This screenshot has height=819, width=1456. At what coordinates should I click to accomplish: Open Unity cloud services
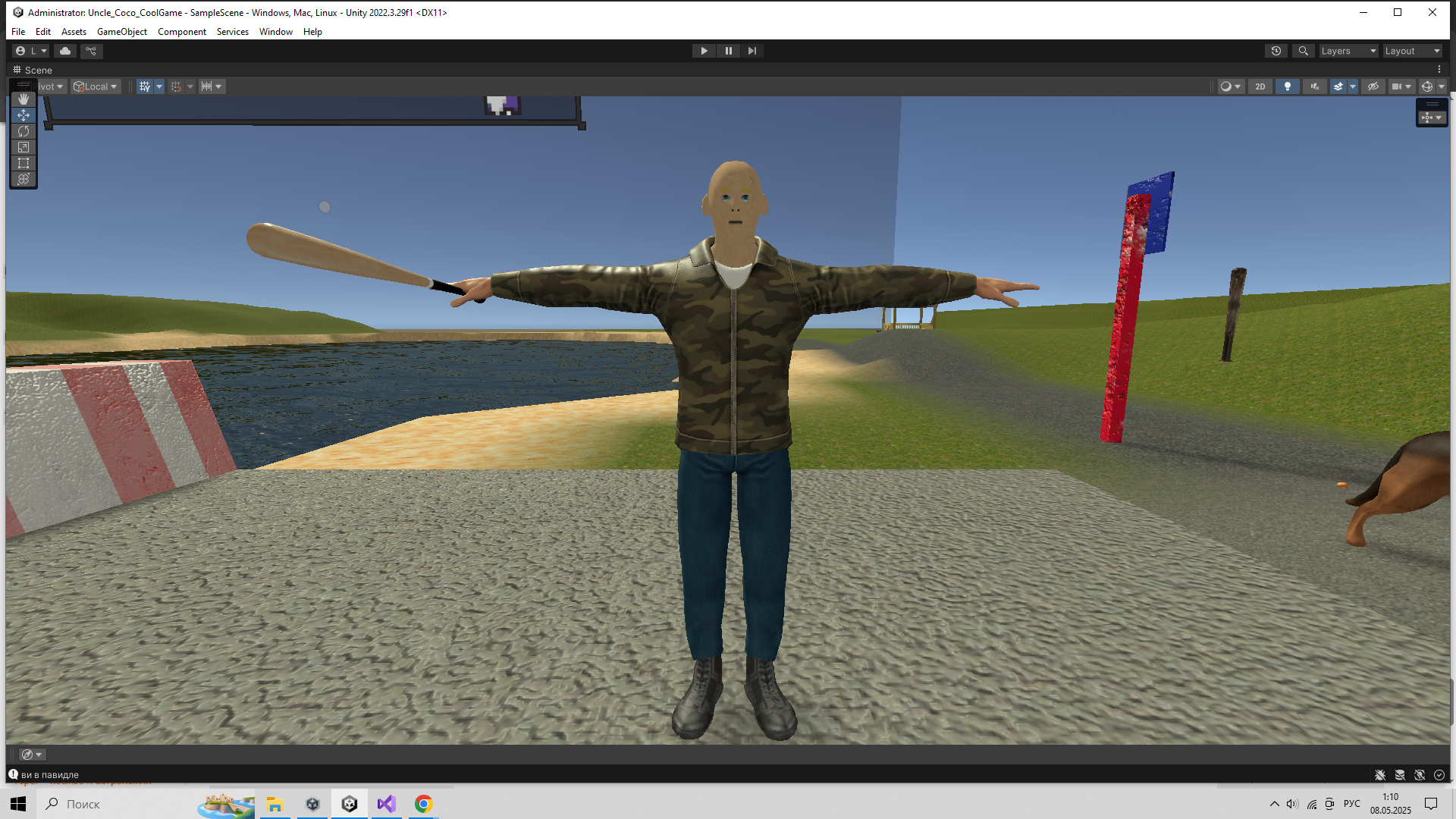point(65,51)
